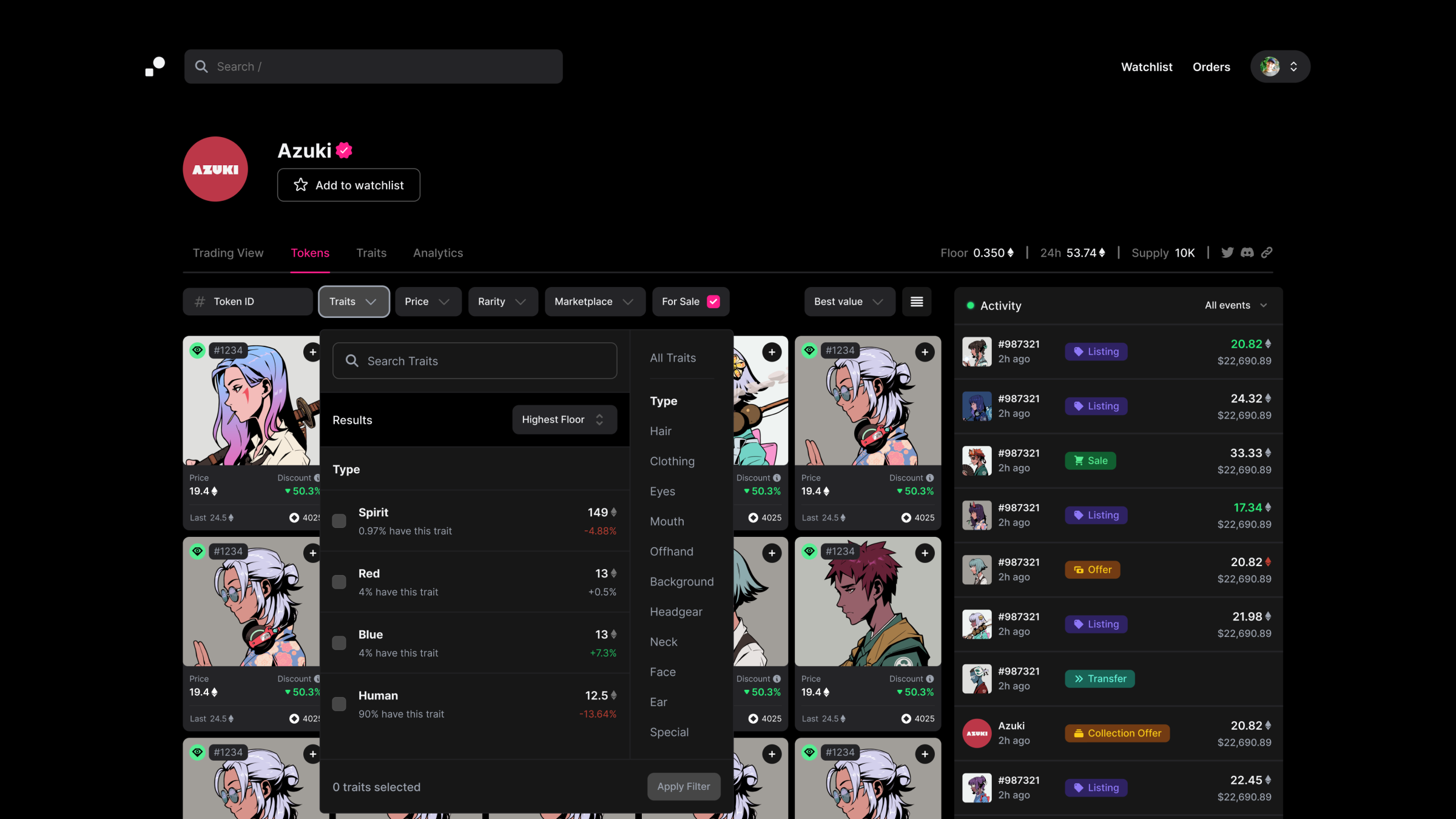Check the Human trait checkbox

339,704
